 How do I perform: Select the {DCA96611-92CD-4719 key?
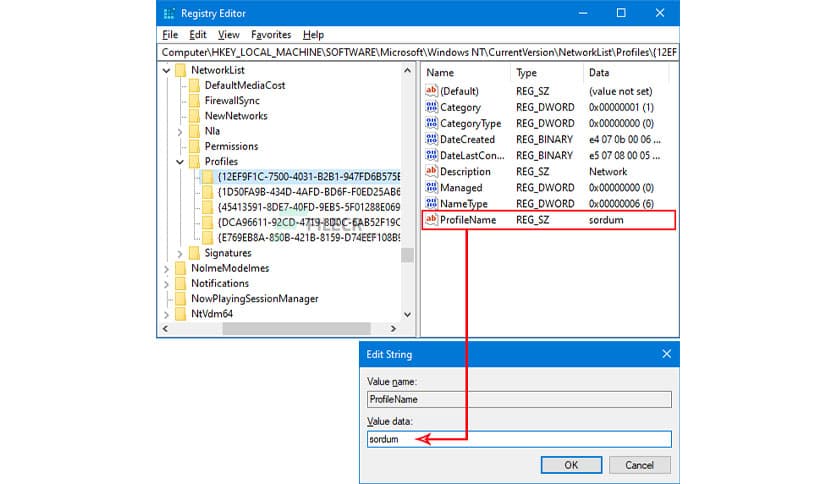[309, 222]
